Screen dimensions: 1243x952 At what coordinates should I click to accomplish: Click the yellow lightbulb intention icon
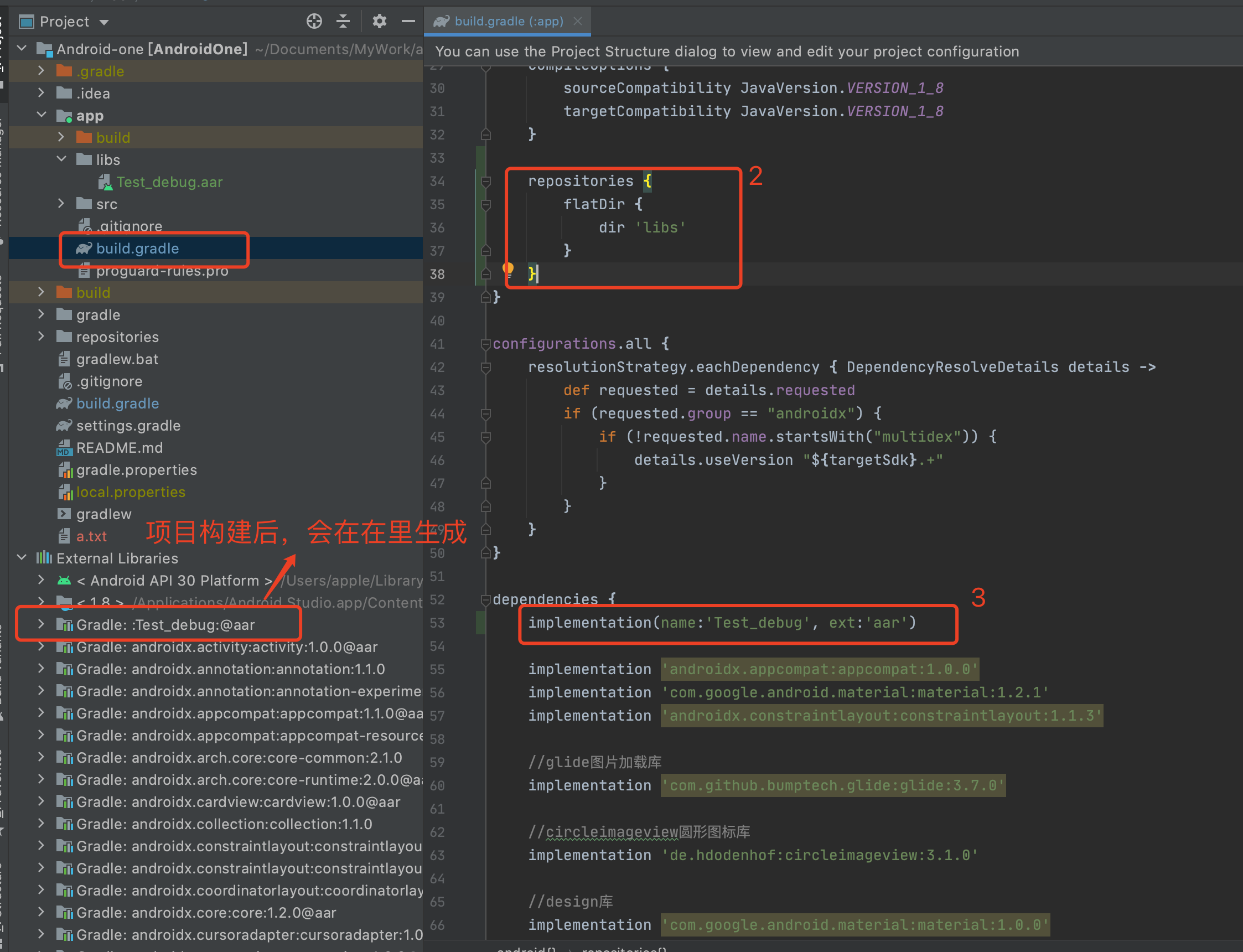(x=507, y=269)
